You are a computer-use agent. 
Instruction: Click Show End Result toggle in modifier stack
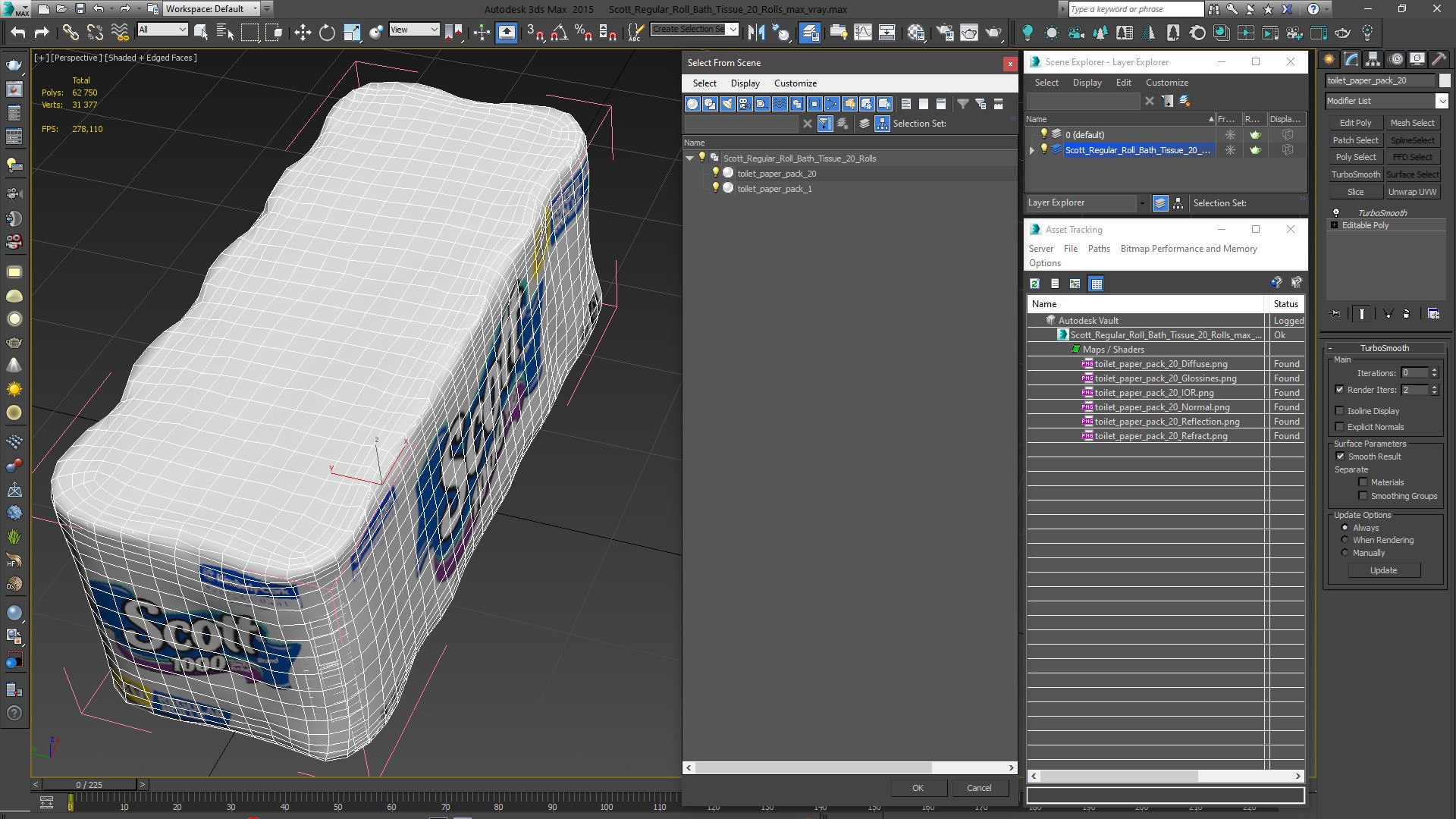pyautogui.click(x=1362, y=313)
